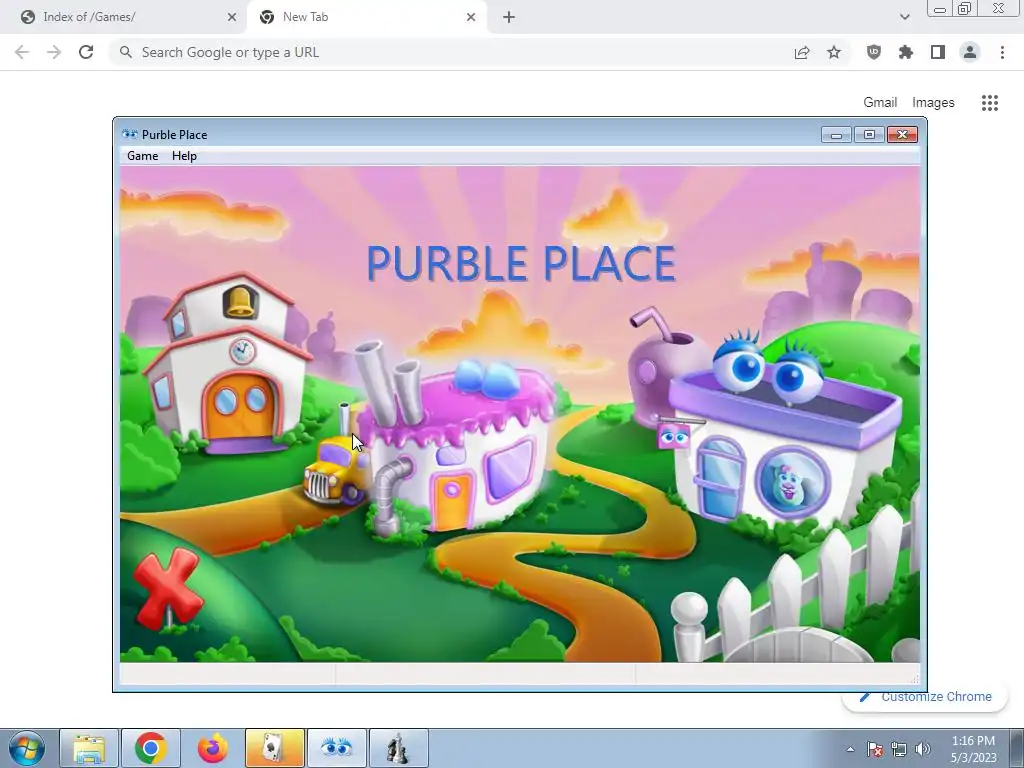Image resolution: width=1024 pixels, height=768 pixels.
Task: Reload the page
Action: [x=86, y=52]
